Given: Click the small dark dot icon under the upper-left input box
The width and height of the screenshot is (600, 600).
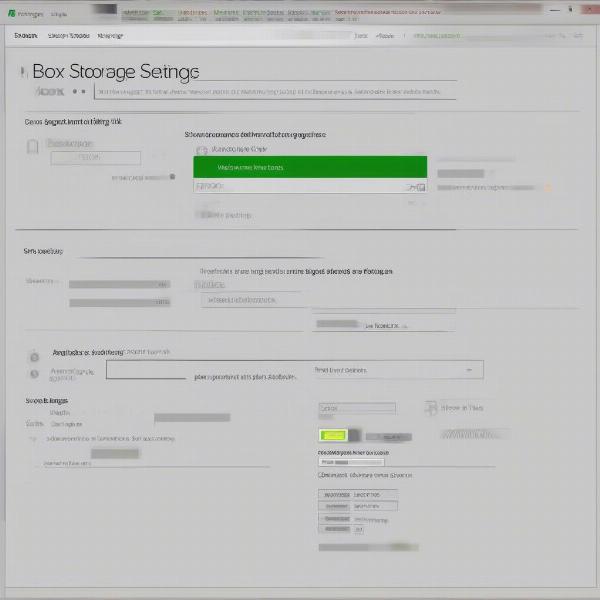Looking at the screenshot, I should (x=172, y=176).
